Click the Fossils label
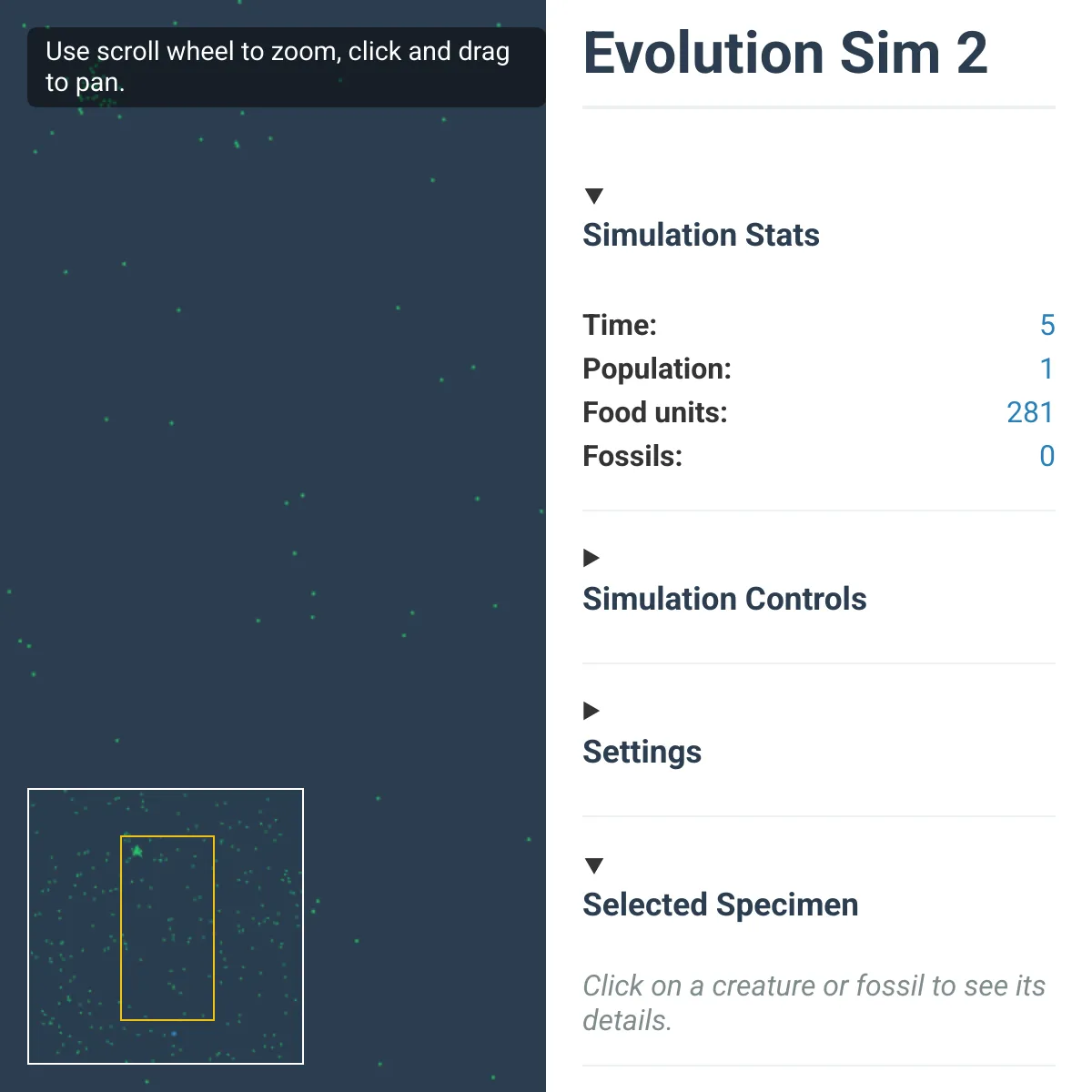1092x1092 pixels. (632, 456)
